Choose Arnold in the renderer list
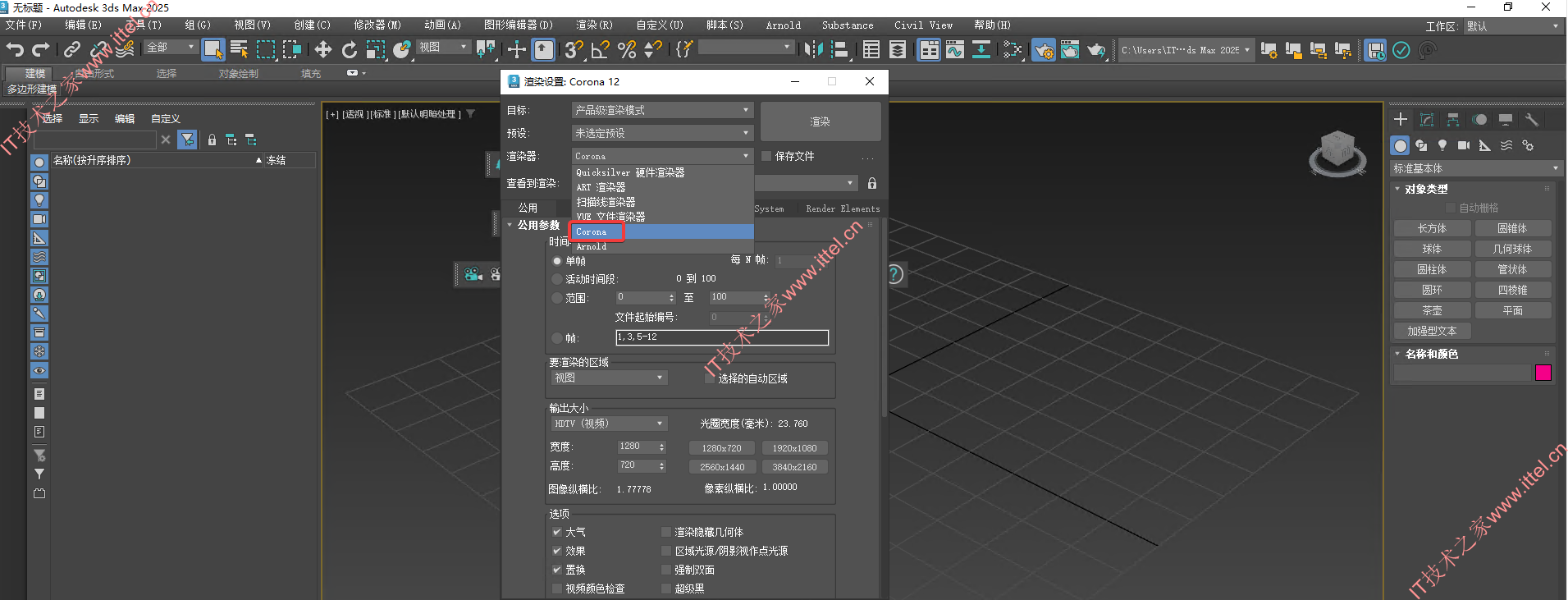 (x=662, y=246)
